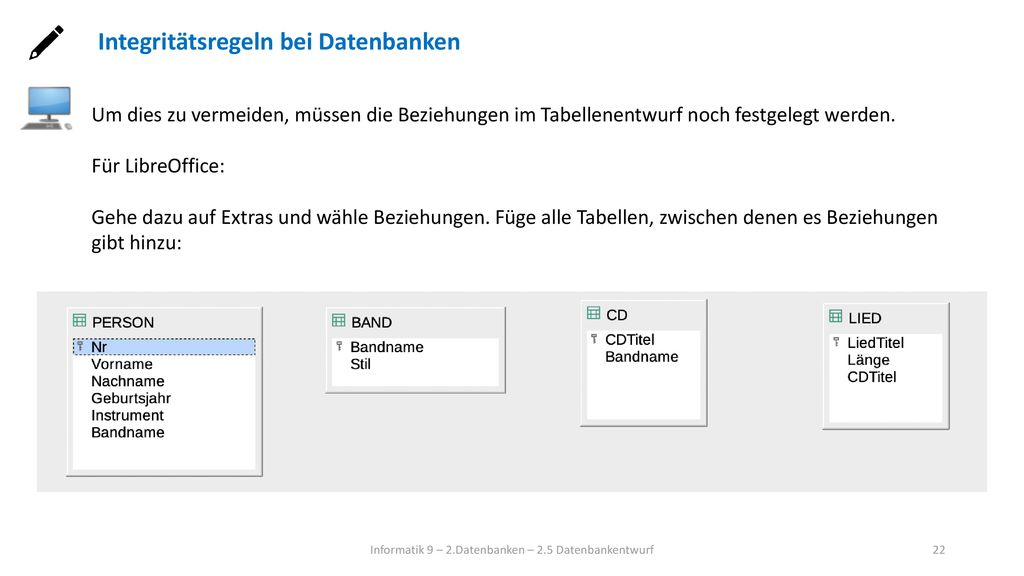Select the LIED table header
Viewport: 1024px width, 576px height.
pos(886,318)
